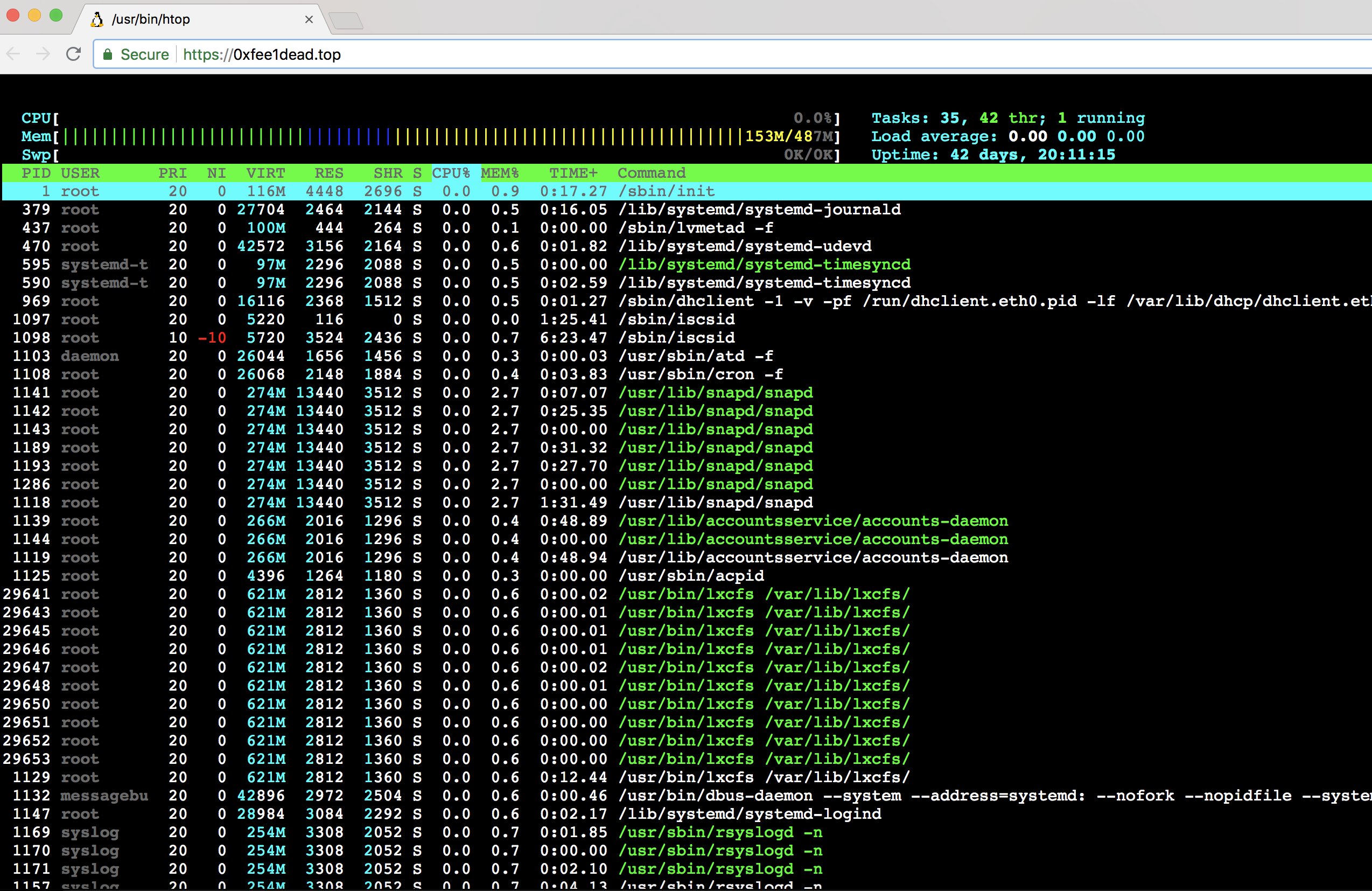Viewport: 1372px width, 891px height.
Task: Select the systemd-journald process row
Action: 759,210
